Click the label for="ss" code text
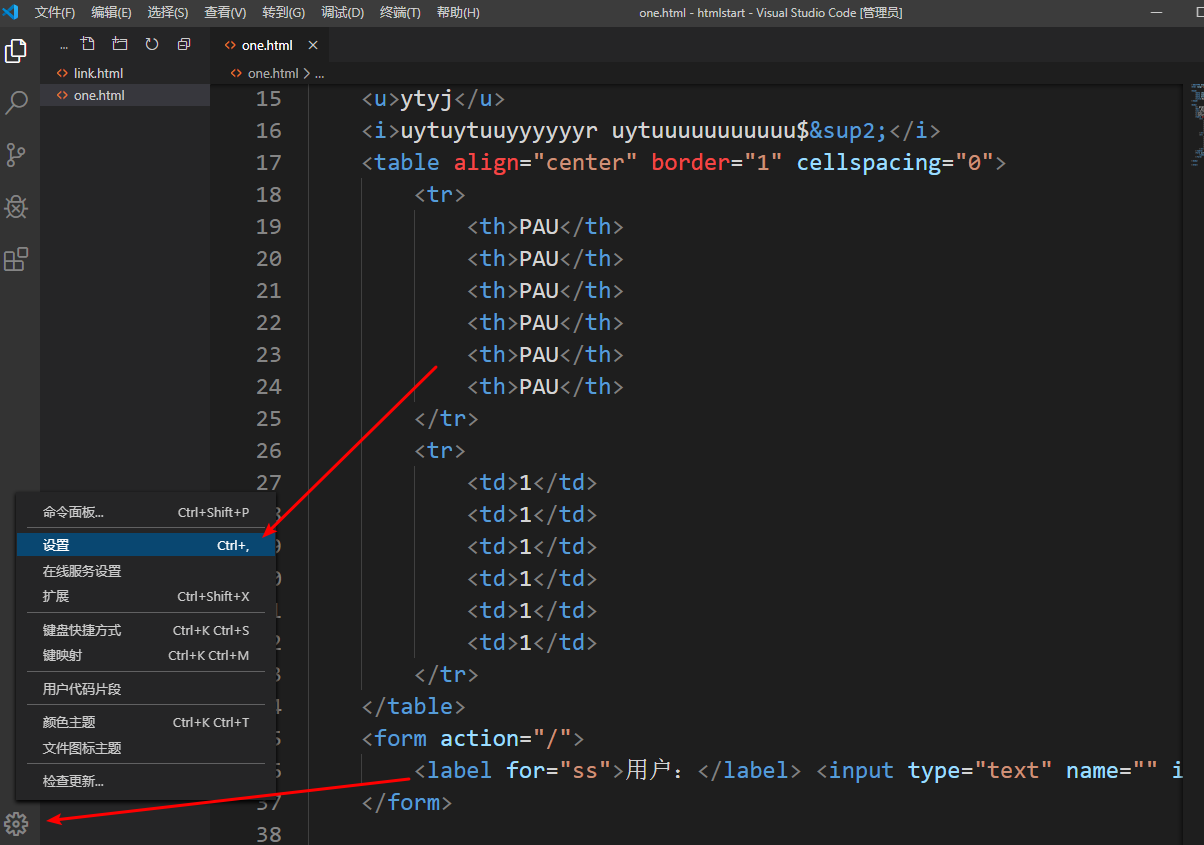The height and width of the screenshot is (845, 1204). click(519, 770)
